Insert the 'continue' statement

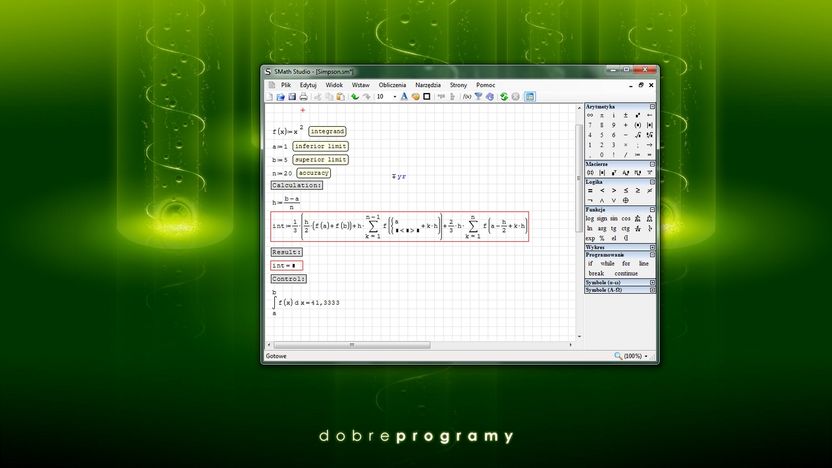point(626,273)
